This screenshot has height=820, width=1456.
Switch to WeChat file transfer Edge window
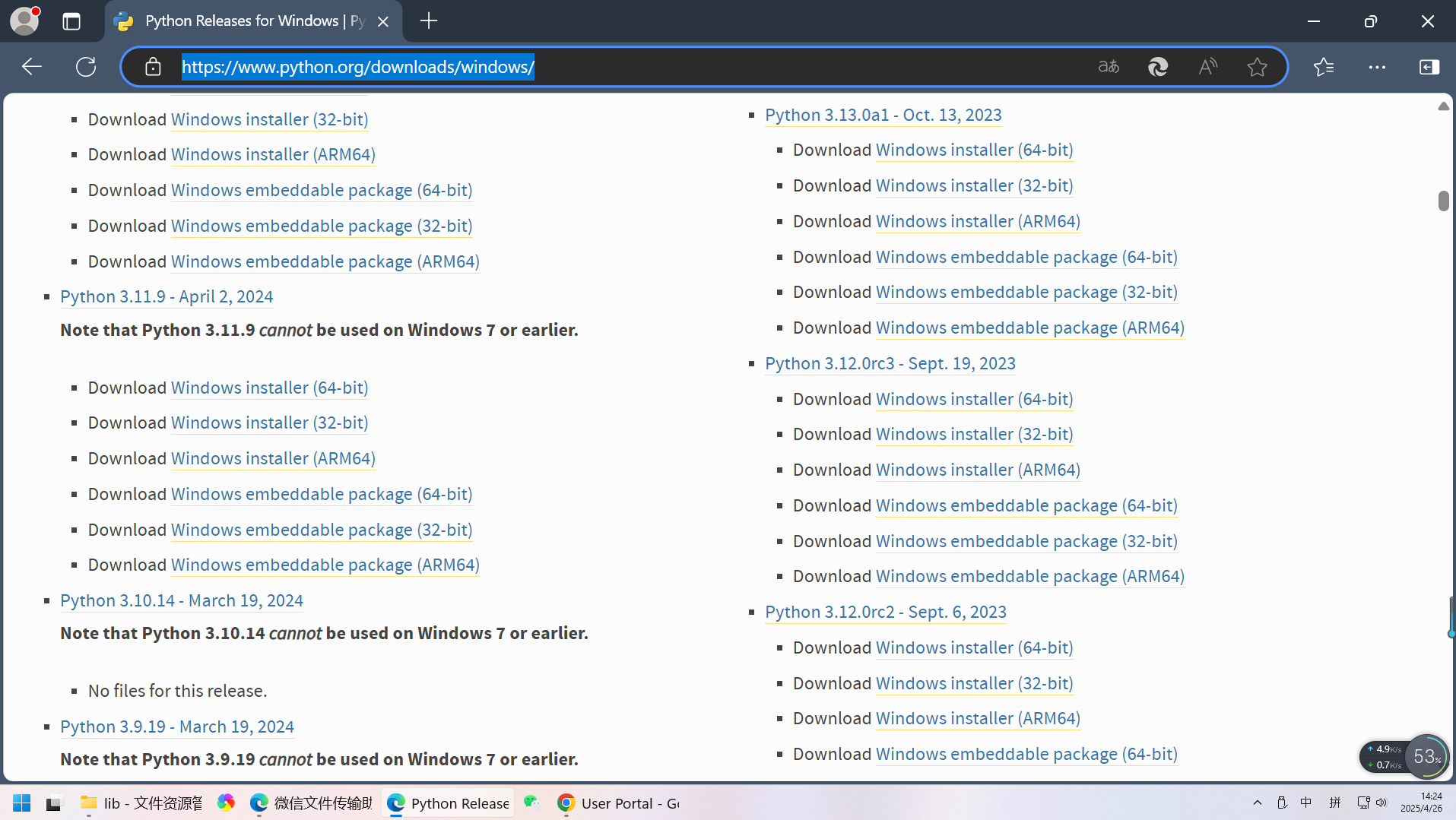tap(312, 803)
